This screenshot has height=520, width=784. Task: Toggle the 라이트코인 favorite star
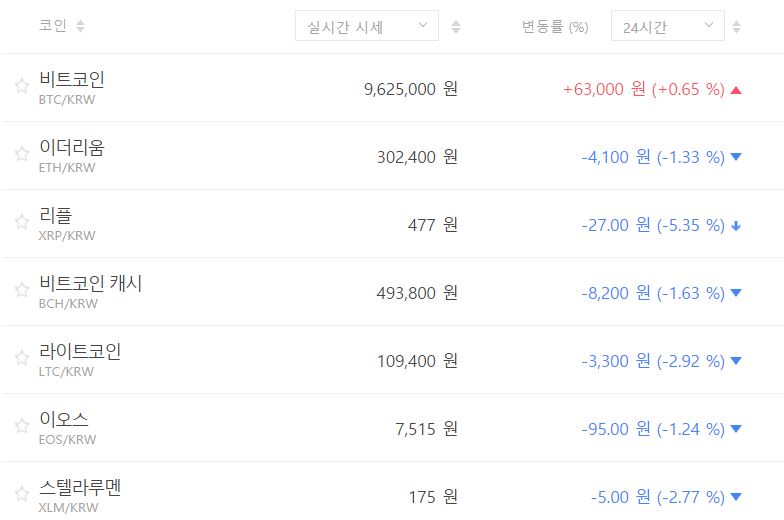pyautogui.click(x=21, y=358)
